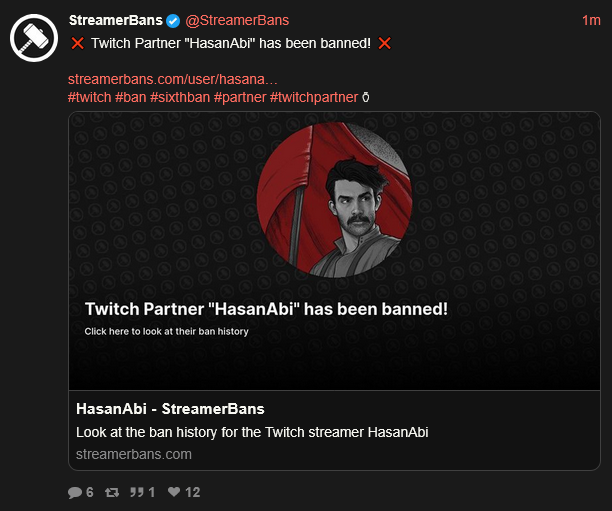This screenshot has width=612, height=511.
Task: Open the #partner hashtag
Action: [239, 97]
